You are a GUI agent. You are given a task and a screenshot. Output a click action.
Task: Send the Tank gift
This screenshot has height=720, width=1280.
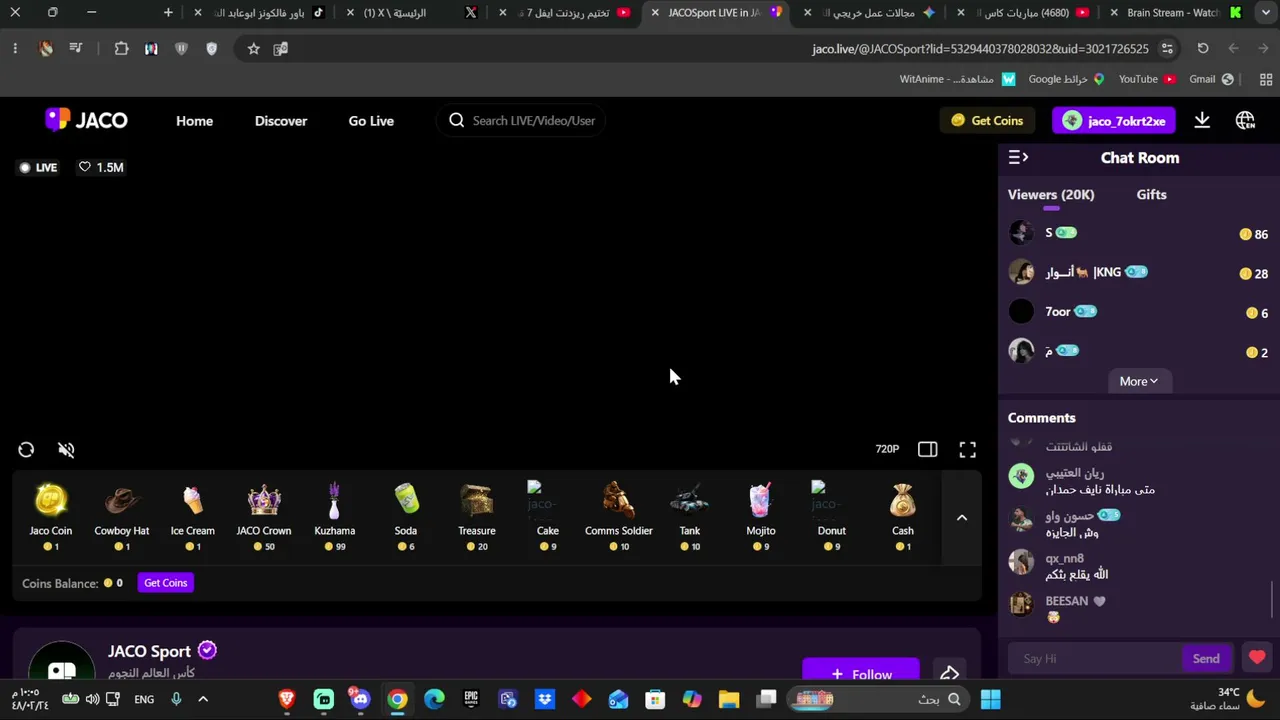[690, 516]
